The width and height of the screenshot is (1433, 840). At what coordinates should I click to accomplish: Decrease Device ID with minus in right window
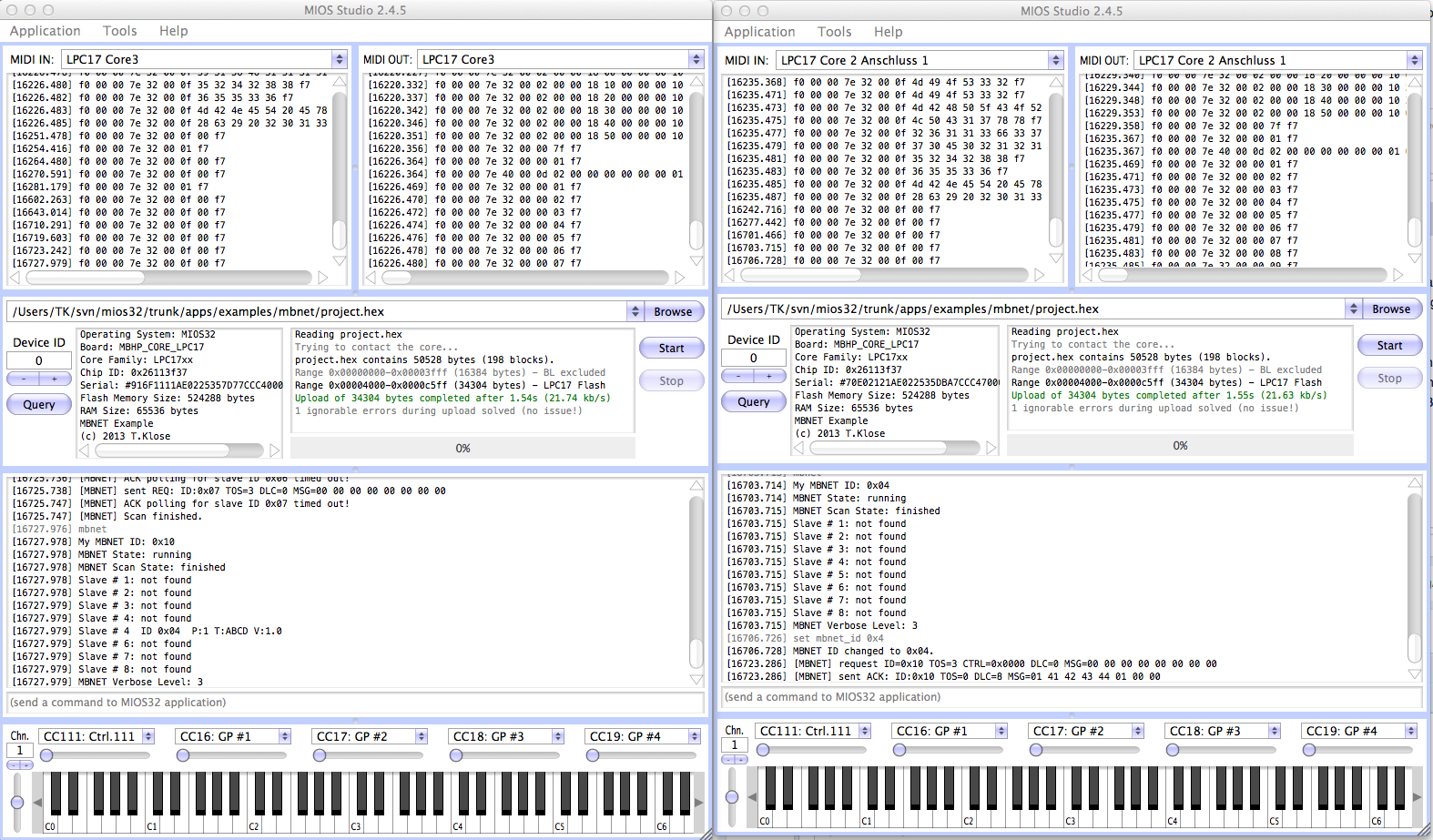(x=738, y=376)
